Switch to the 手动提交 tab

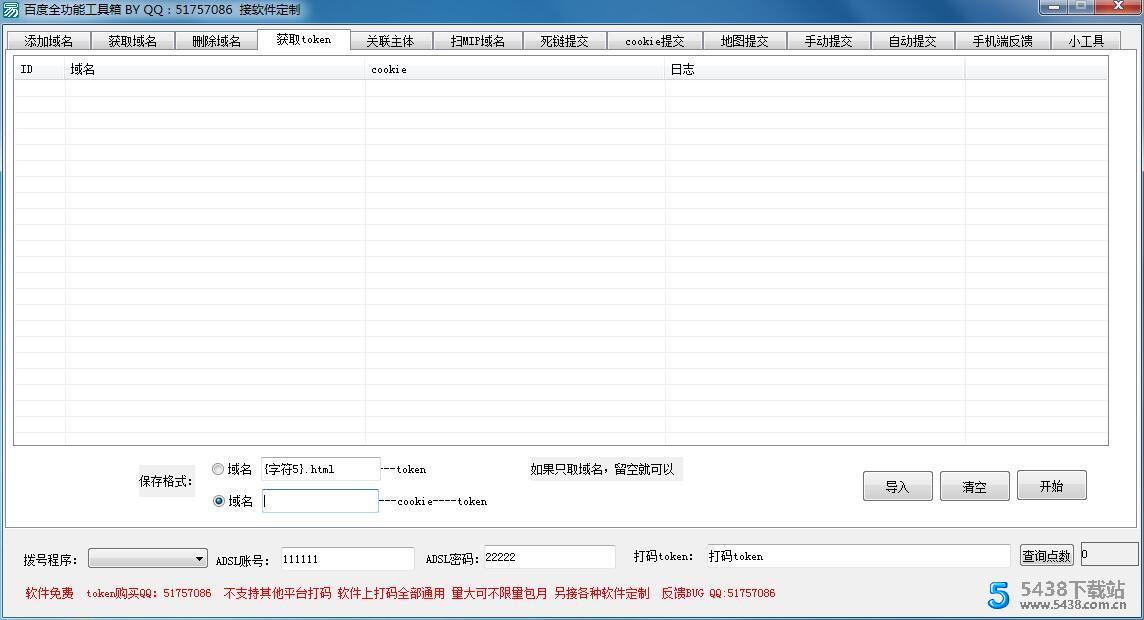pyautogui.click(x=830, y=41)
